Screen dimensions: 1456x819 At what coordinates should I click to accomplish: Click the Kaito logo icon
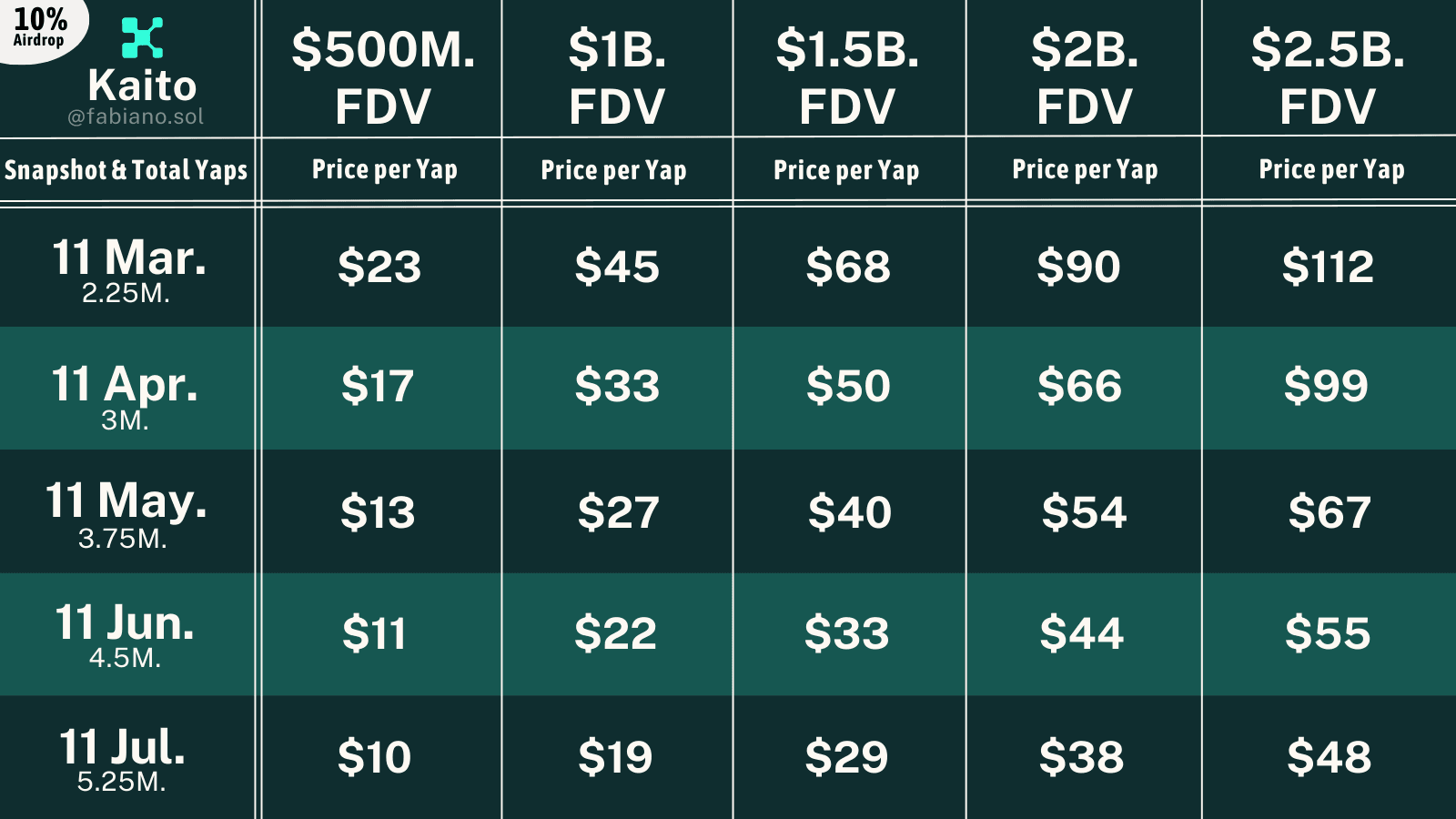pyautogui.click(x=143, y=37)
